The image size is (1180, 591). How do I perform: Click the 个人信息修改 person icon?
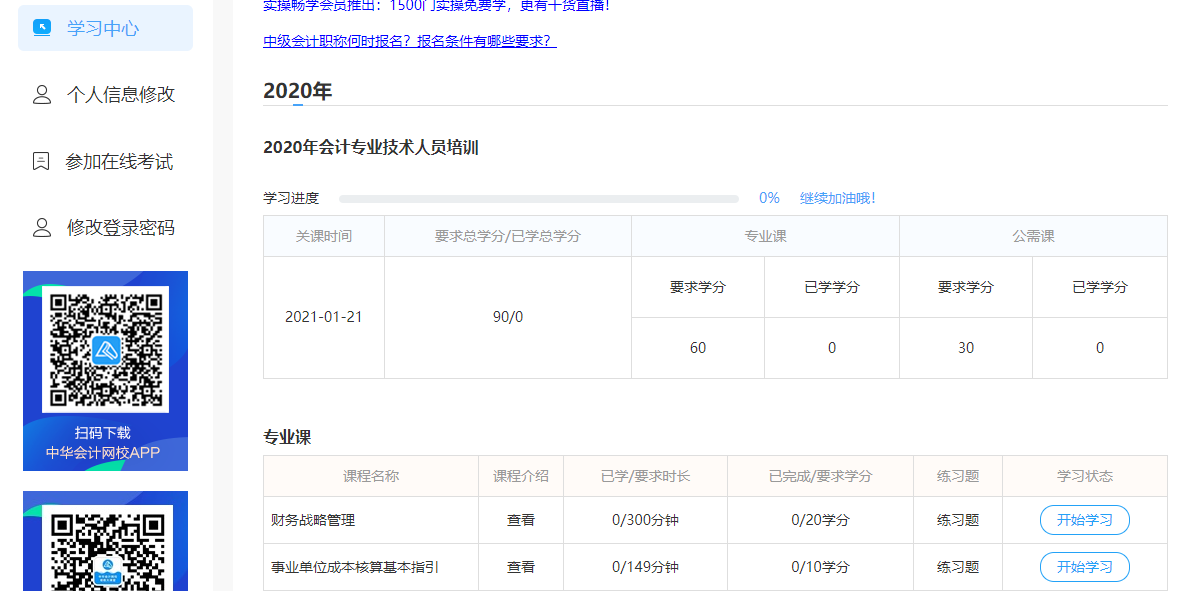point(42,95)
